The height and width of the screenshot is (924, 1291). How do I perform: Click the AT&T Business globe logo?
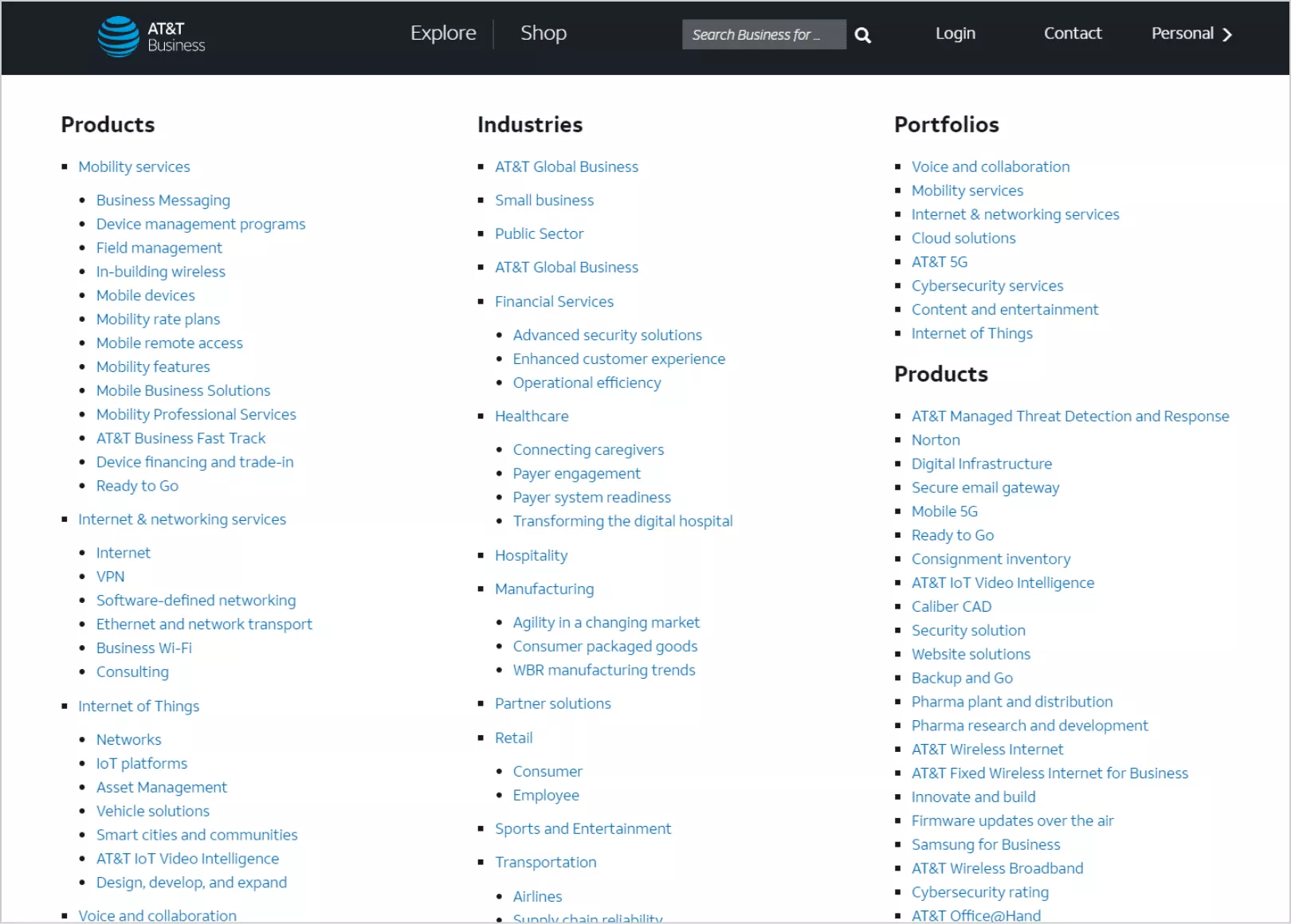(x=119, y=37)
